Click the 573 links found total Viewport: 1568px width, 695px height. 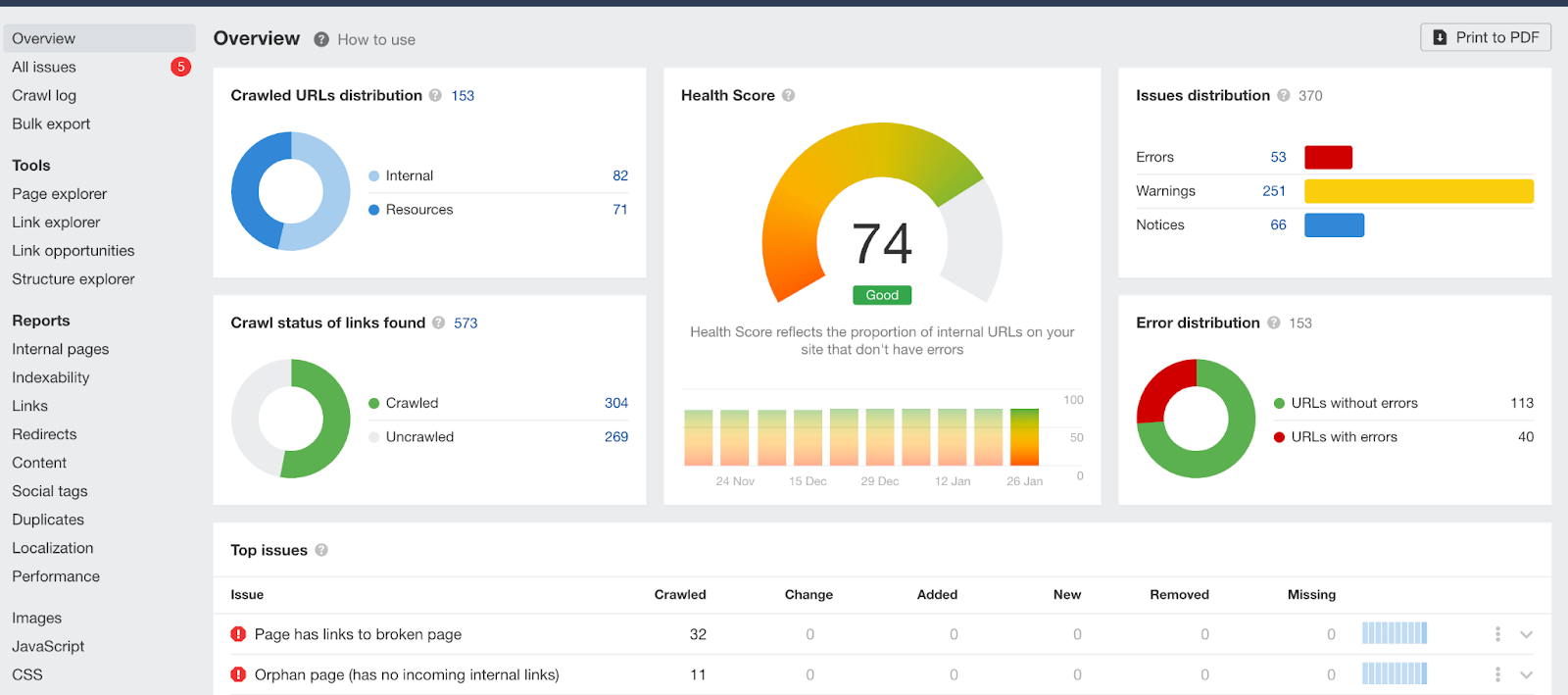pos(465,323)
